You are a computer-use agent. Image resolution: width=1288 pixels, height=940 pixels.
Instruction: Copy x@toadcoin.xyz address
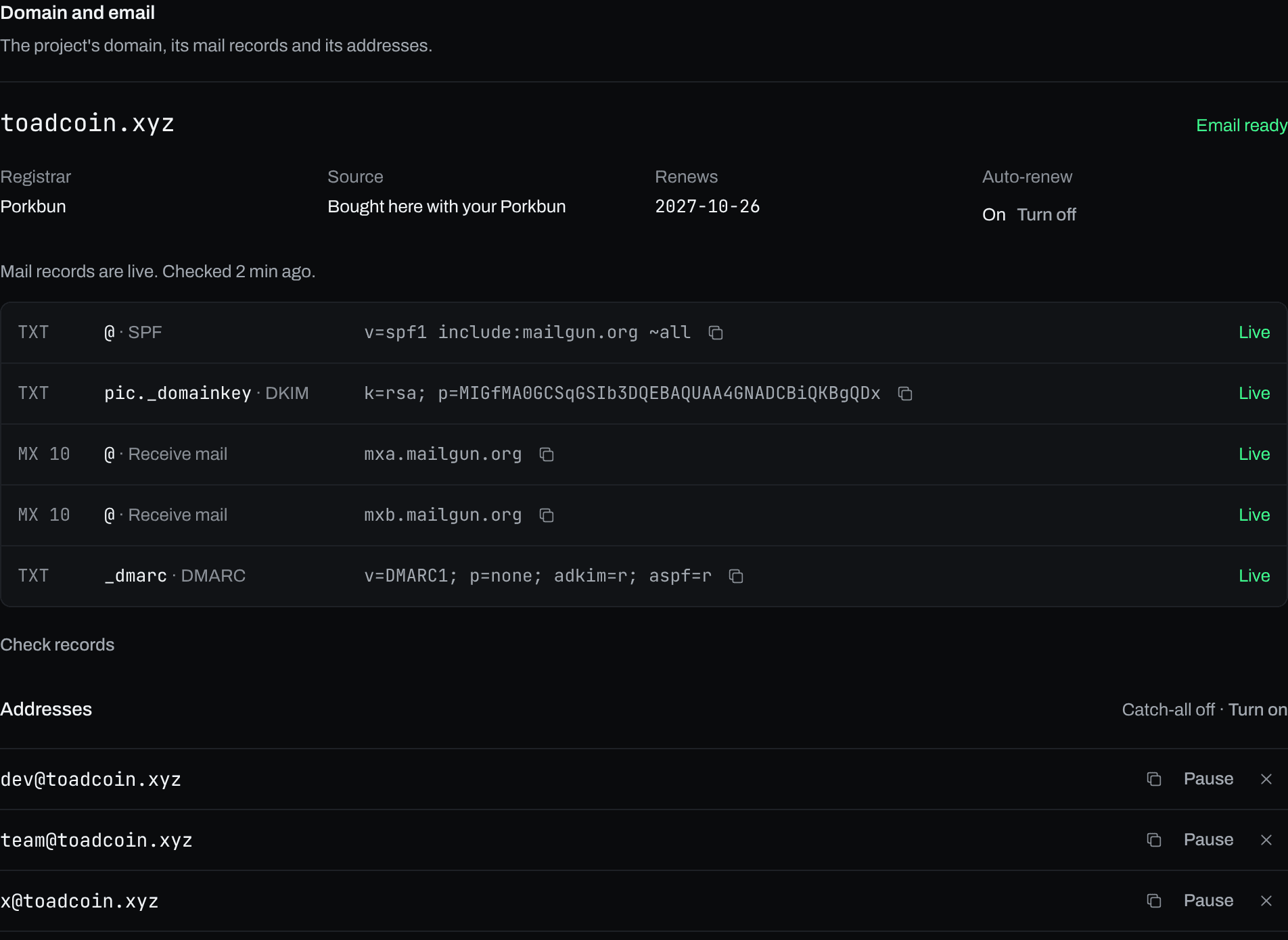[x=1154, y=901]
